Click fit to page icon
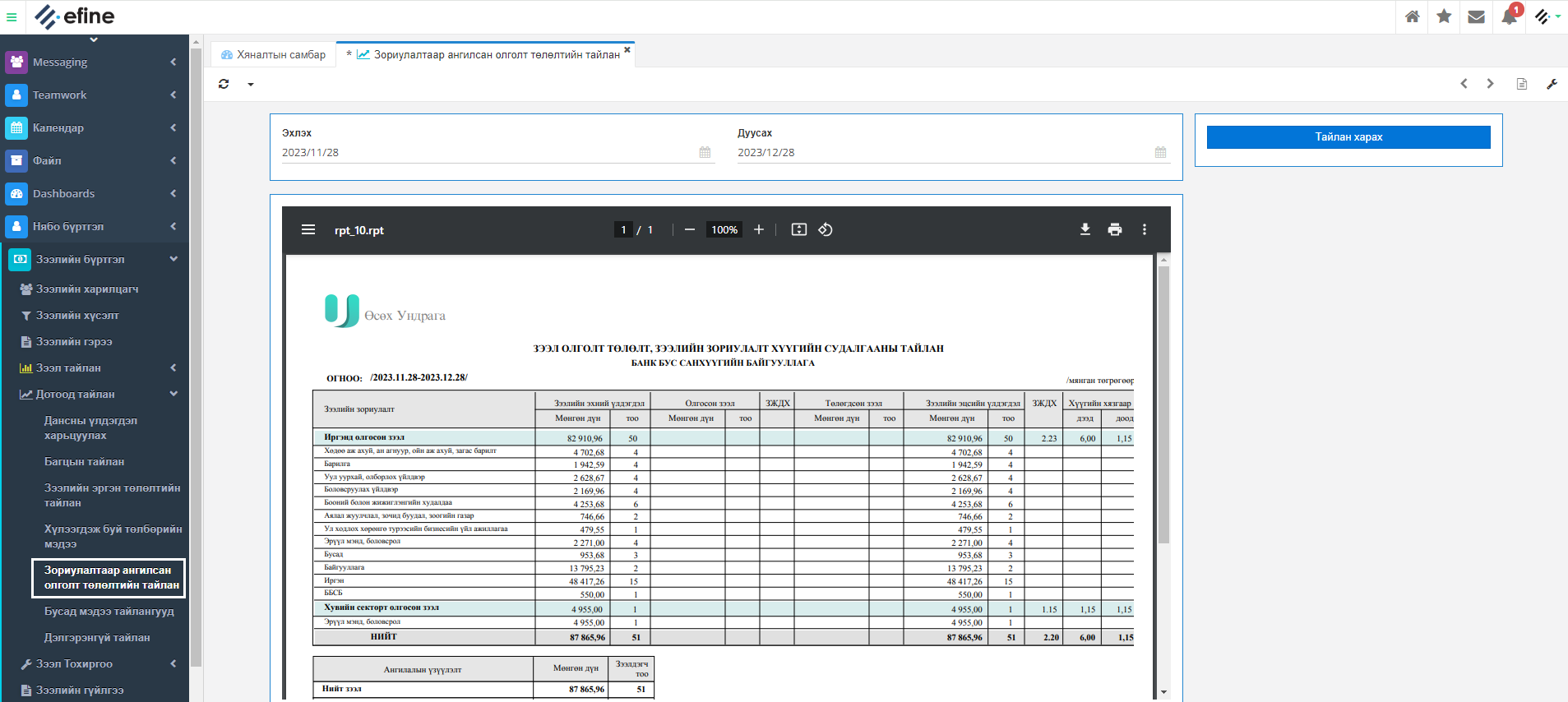 coord(799,230)
